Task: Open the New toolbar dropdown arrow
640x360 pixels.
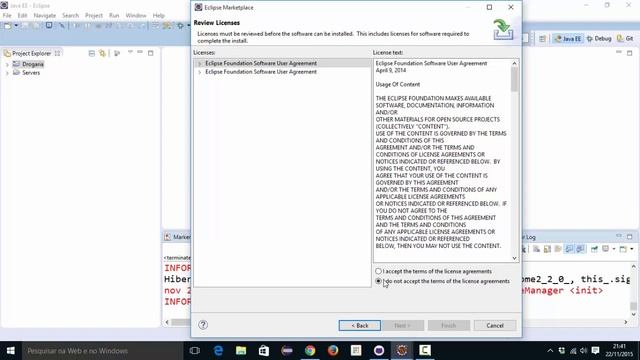Action: click(16, 26)
